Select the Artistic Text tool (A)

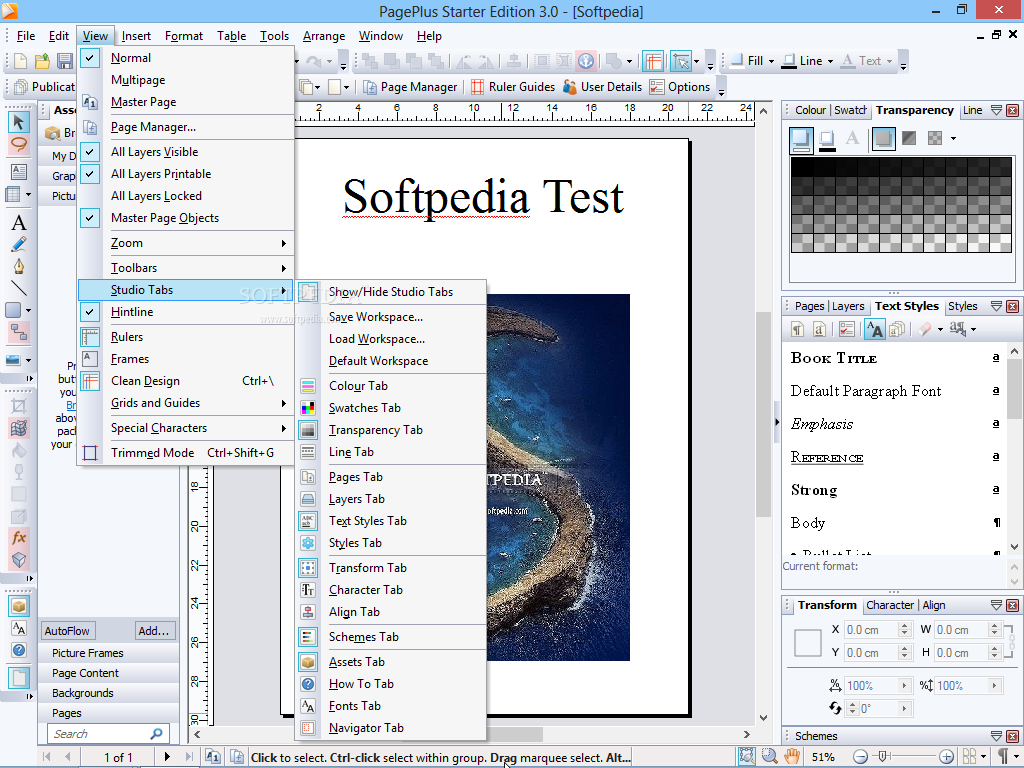click(x=18, y=223)
